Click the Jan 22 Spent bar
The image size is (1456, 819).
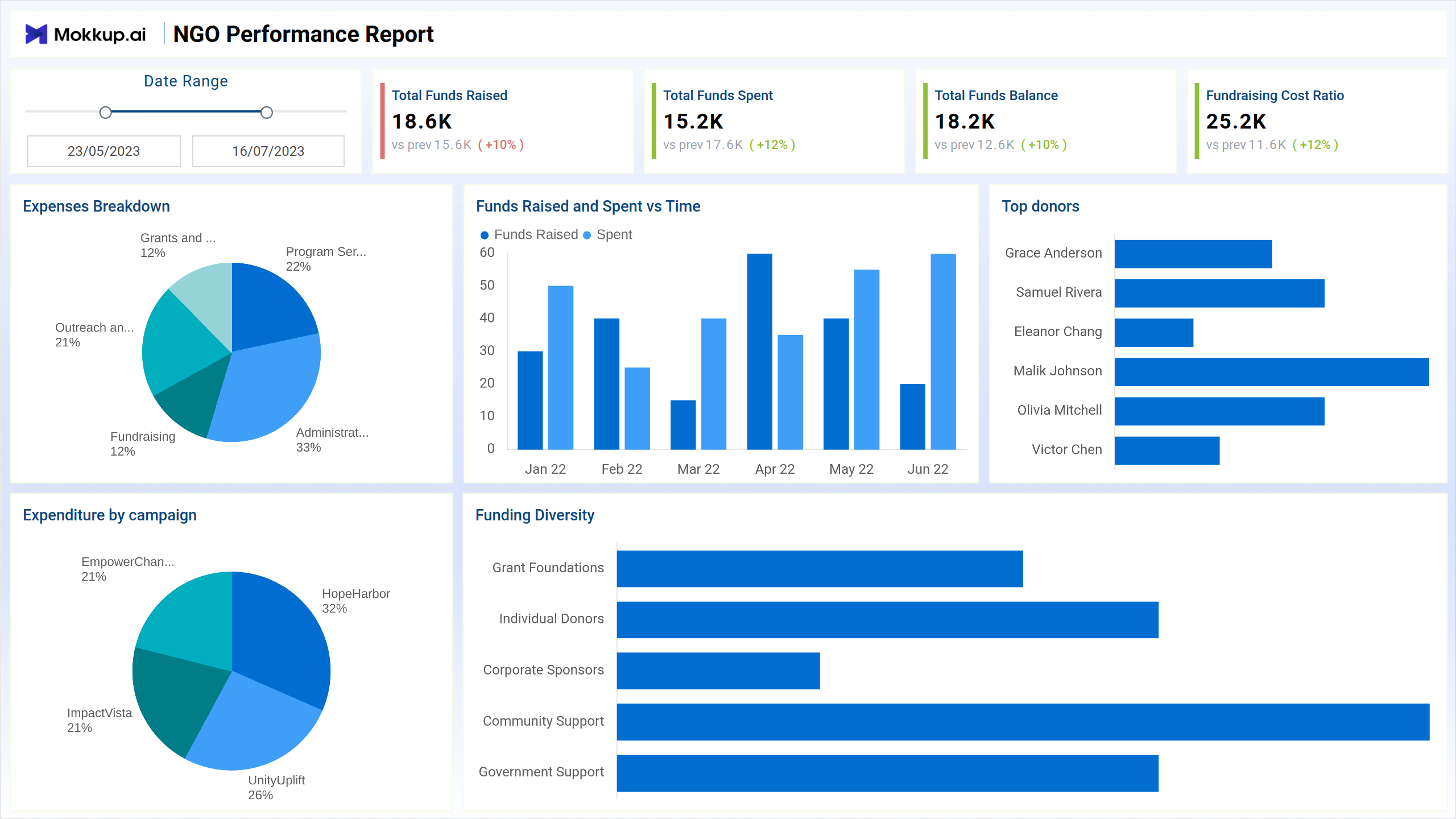tap(561, 367)
